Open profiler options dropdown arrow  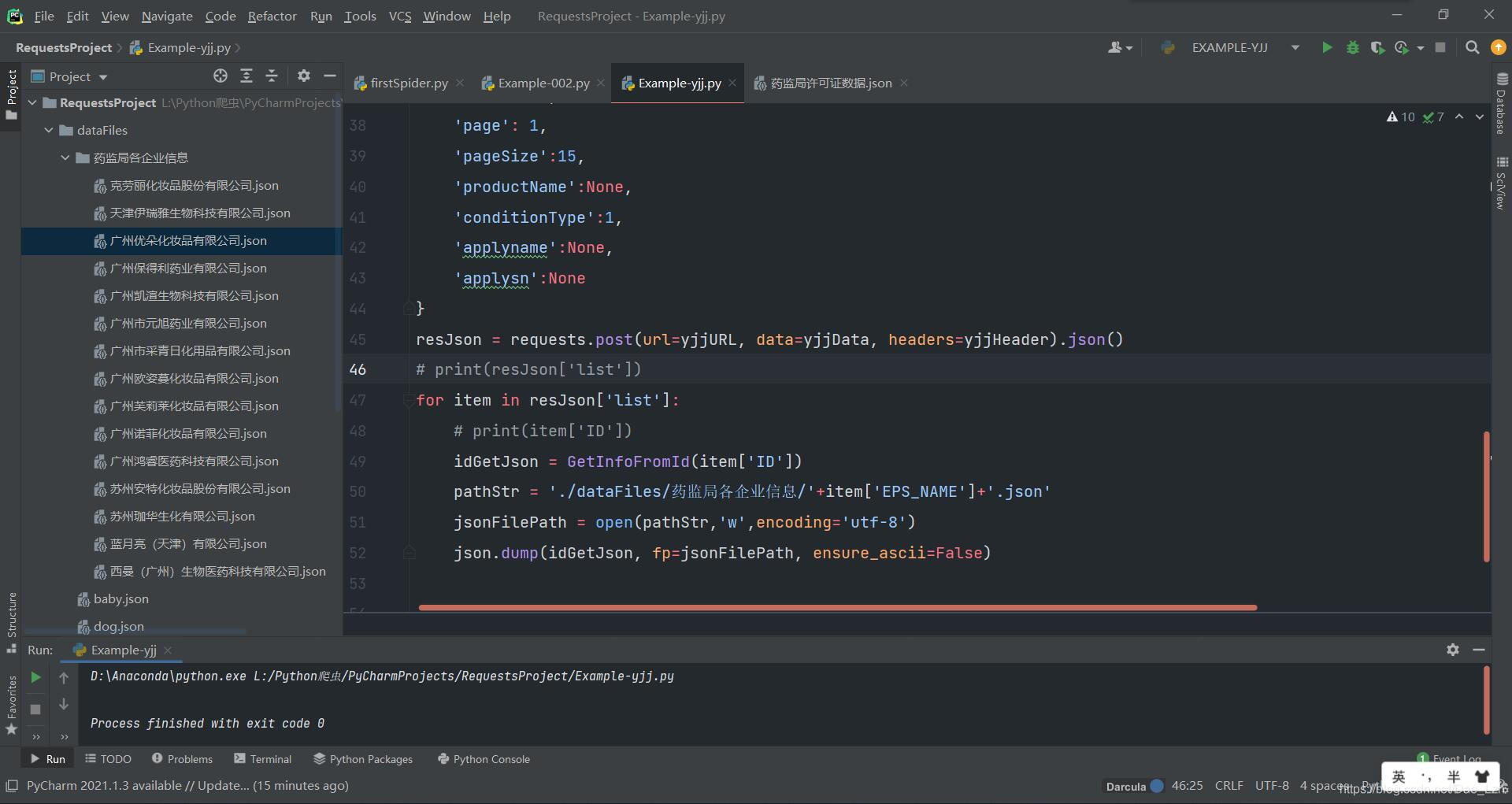coord(1420,48)
